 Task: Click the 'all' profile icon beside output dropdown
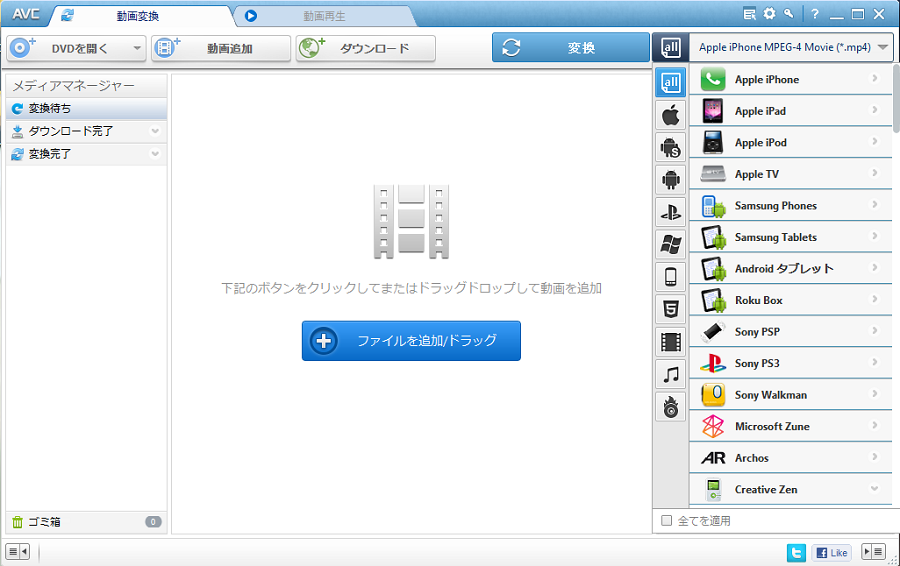click(x=670, y=48)
